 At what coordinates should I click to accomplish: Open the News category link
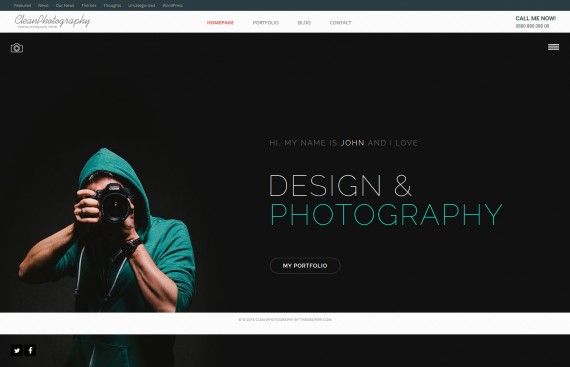click(x=43, y=5)
